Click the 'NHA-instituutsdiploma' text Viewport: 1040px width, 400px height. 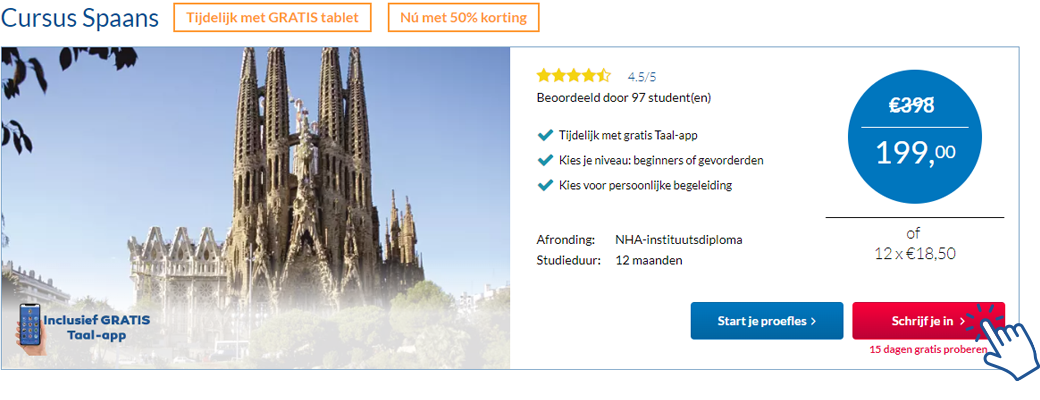(678, 239)
